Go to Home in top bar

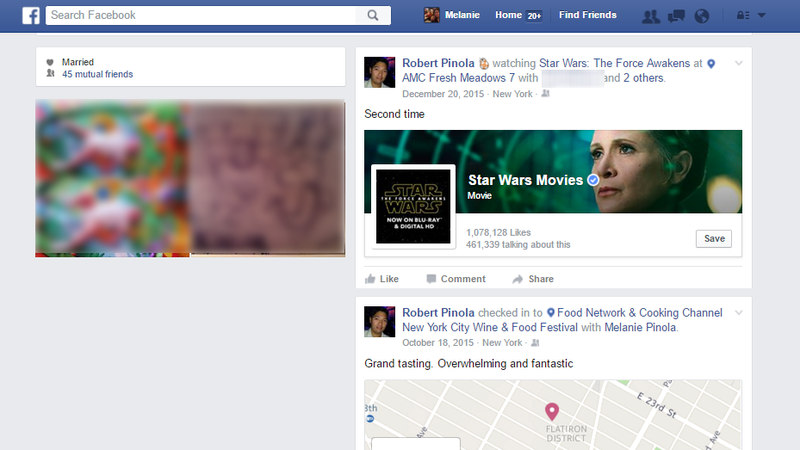pyautogui.click(x=508, y=15)
